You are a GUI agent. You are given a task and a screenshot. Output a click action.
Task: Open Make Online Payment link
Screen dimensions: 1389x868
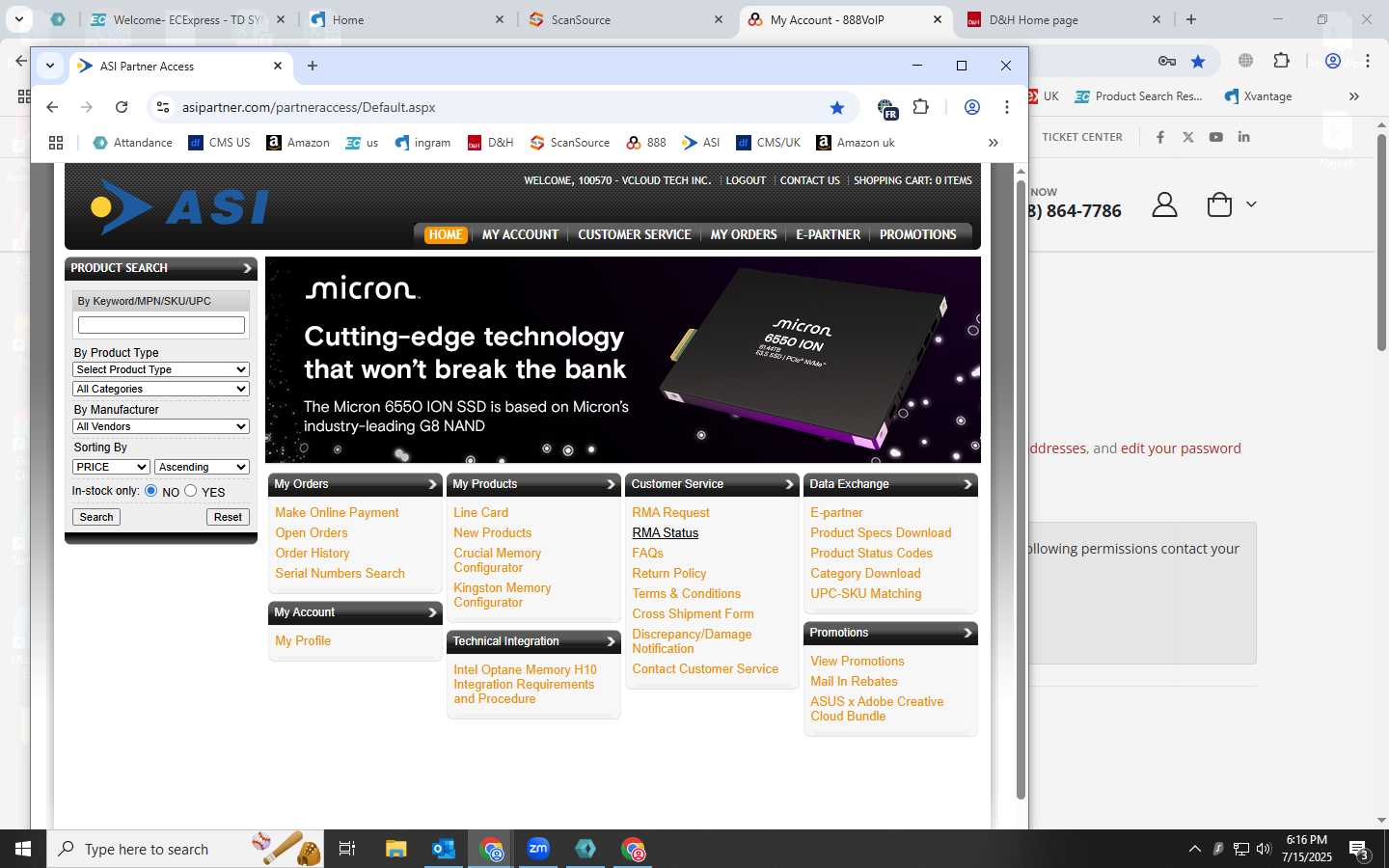click(x=337, y=512)
